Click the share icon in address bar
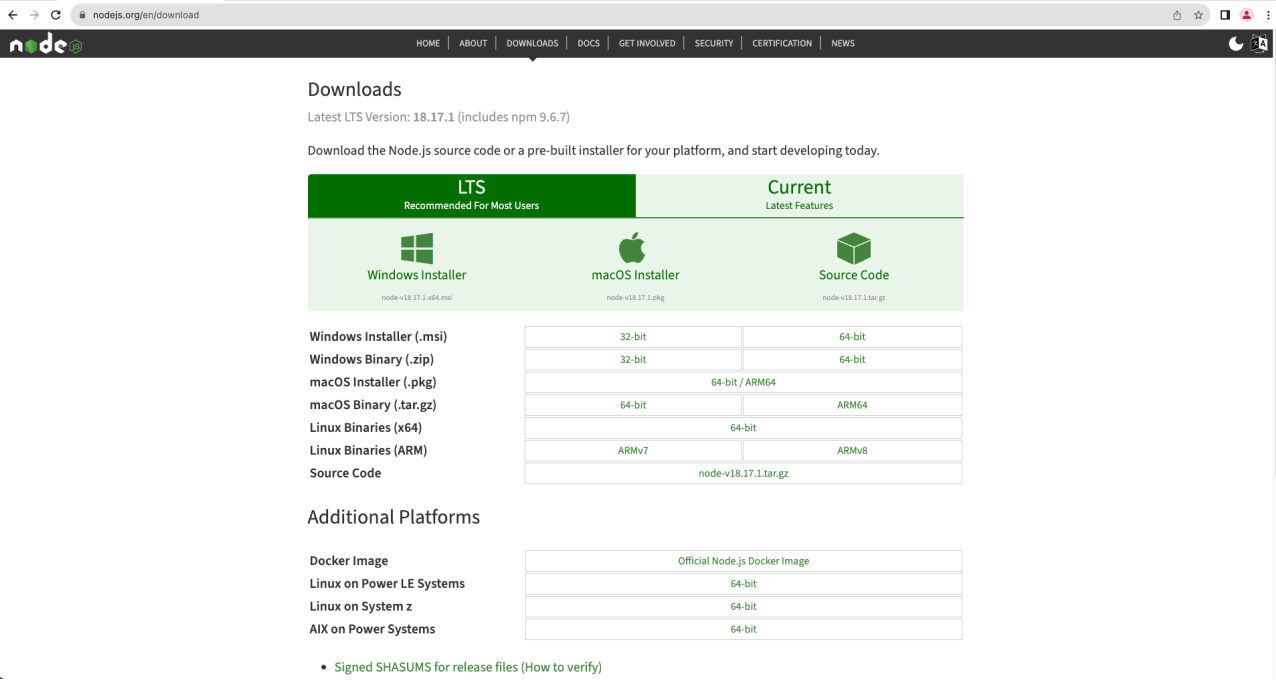Viewport: 1276px width, 684px height. point(1177,15)
